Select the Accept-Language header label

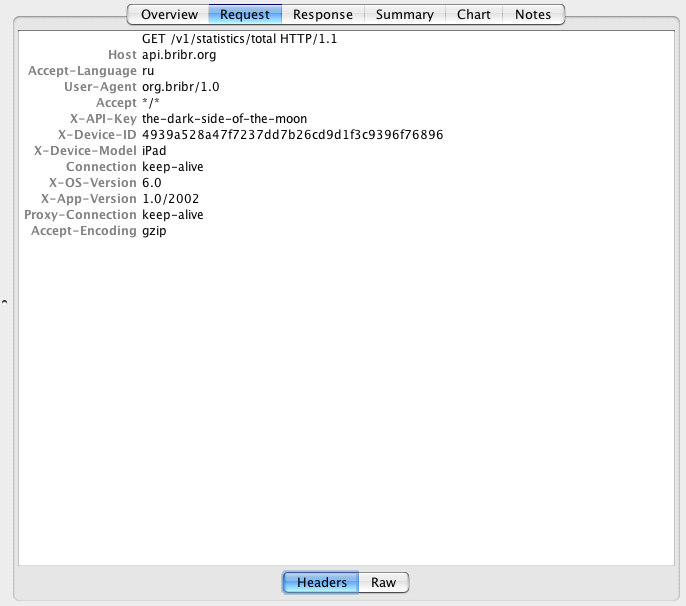pyautogui.click(x=82, y=71)
